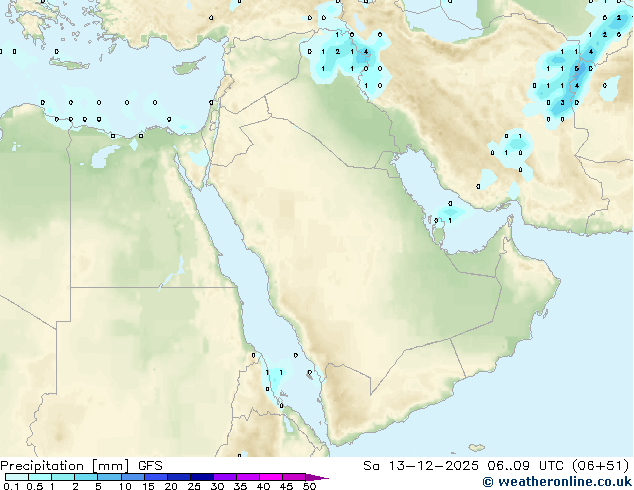Click the 25–30 mm navy legend swatch
634x490 pixels.
click(202, 477)
